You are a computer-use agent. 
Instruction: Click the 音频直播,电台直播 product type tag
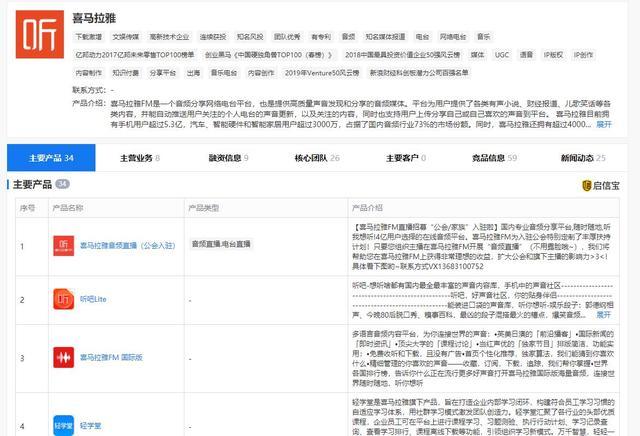tap(221, 244)
